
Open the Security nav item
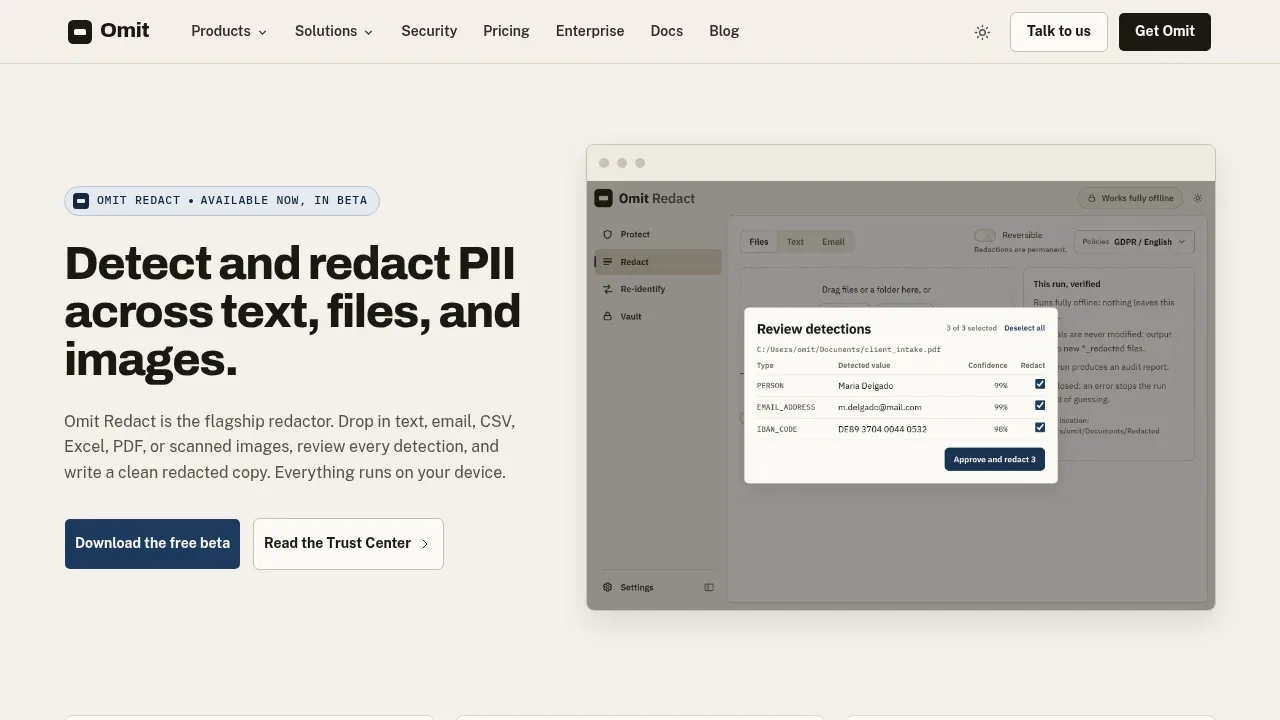tap(429, 31)
